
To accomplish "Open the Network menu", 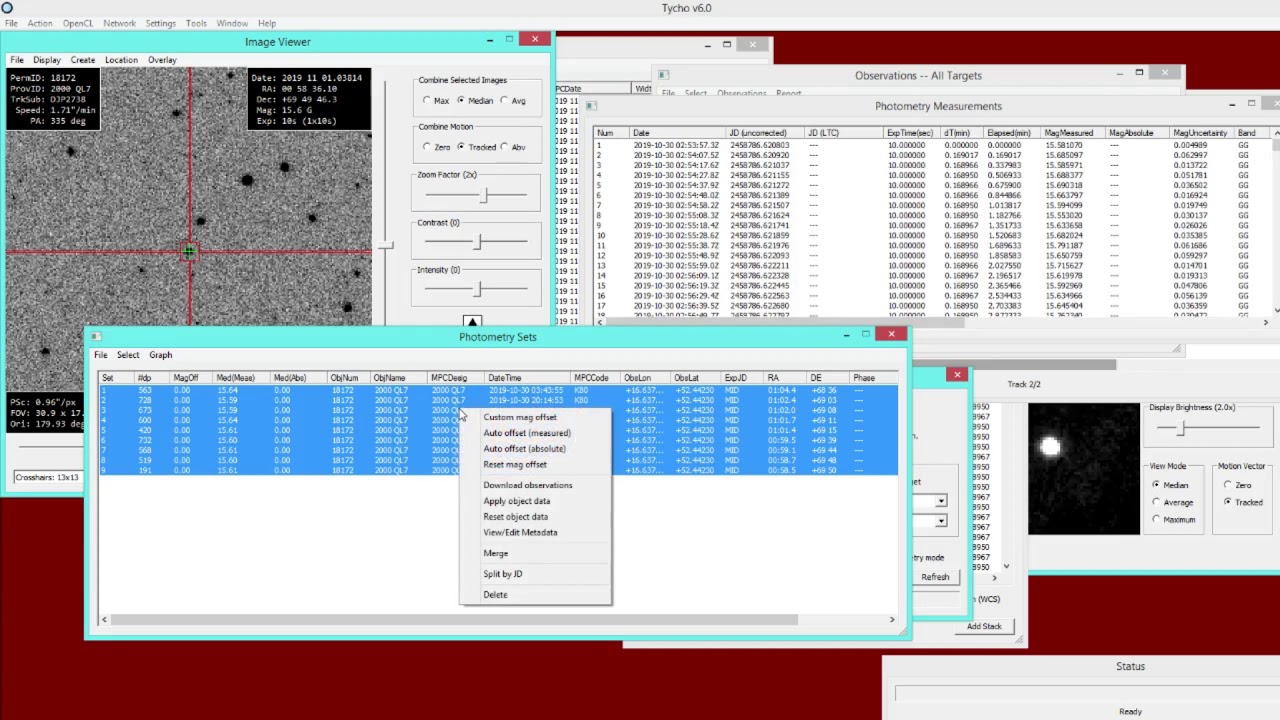I will tap(119, 23).
